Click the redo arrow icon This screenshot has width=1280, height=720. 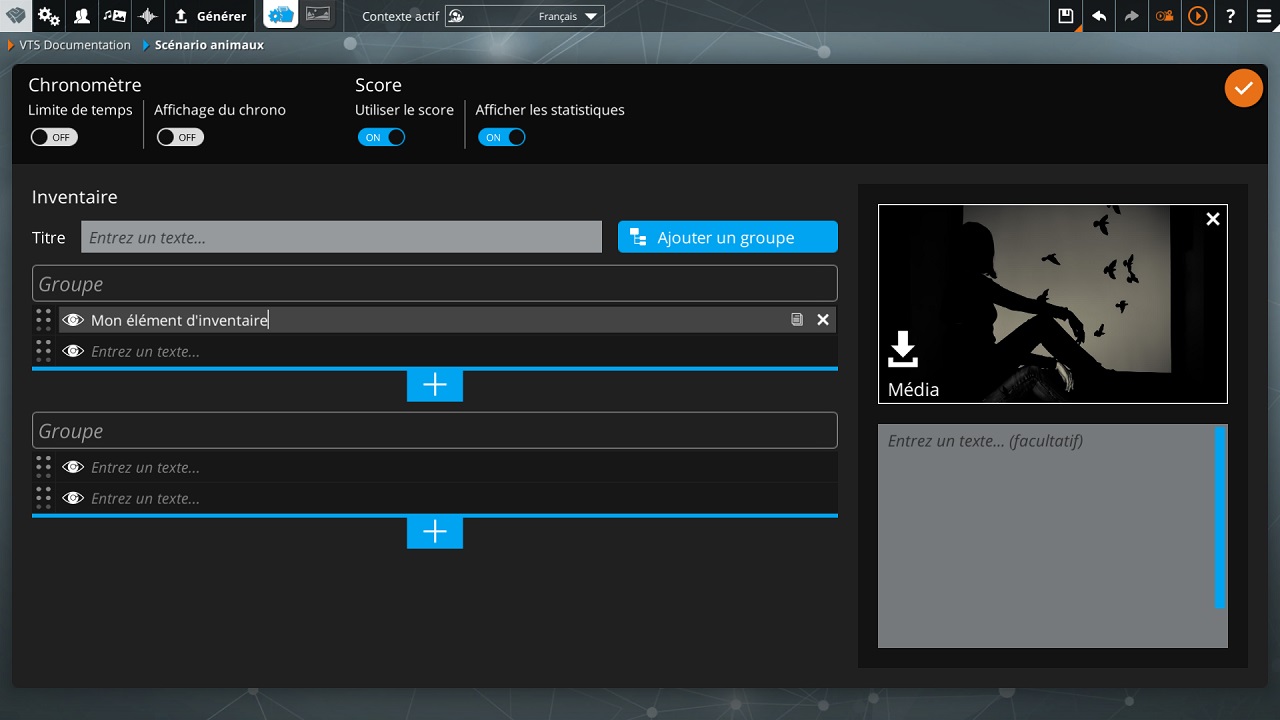point(1132,15)
